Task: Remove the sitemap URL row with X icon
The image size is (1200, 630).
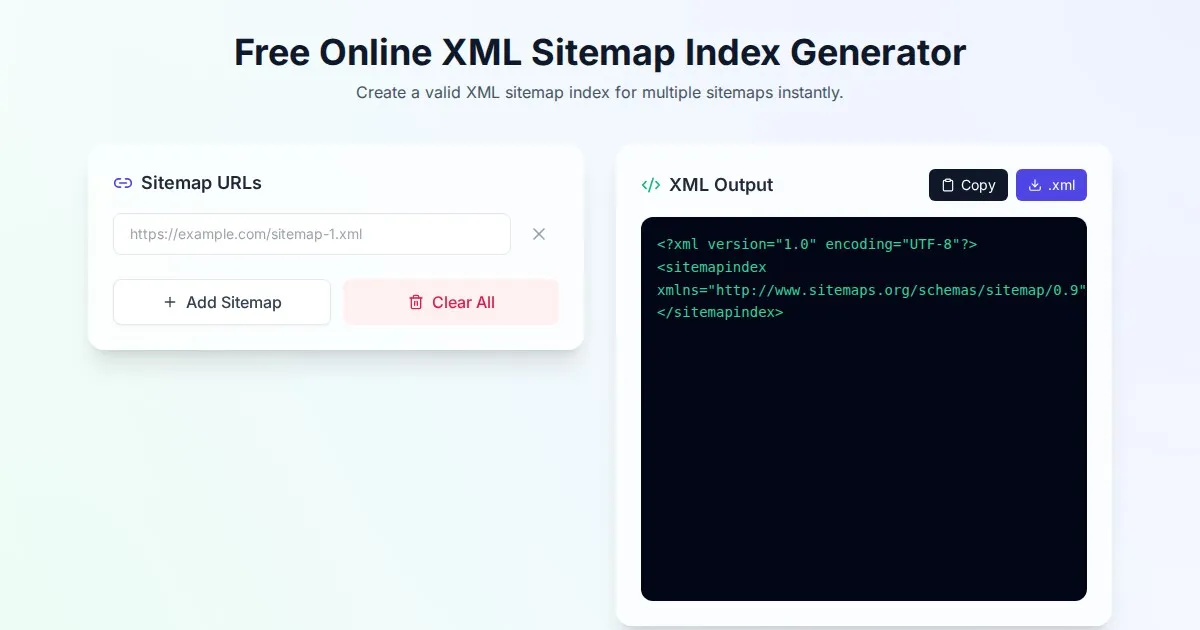Action: [539, 234]
